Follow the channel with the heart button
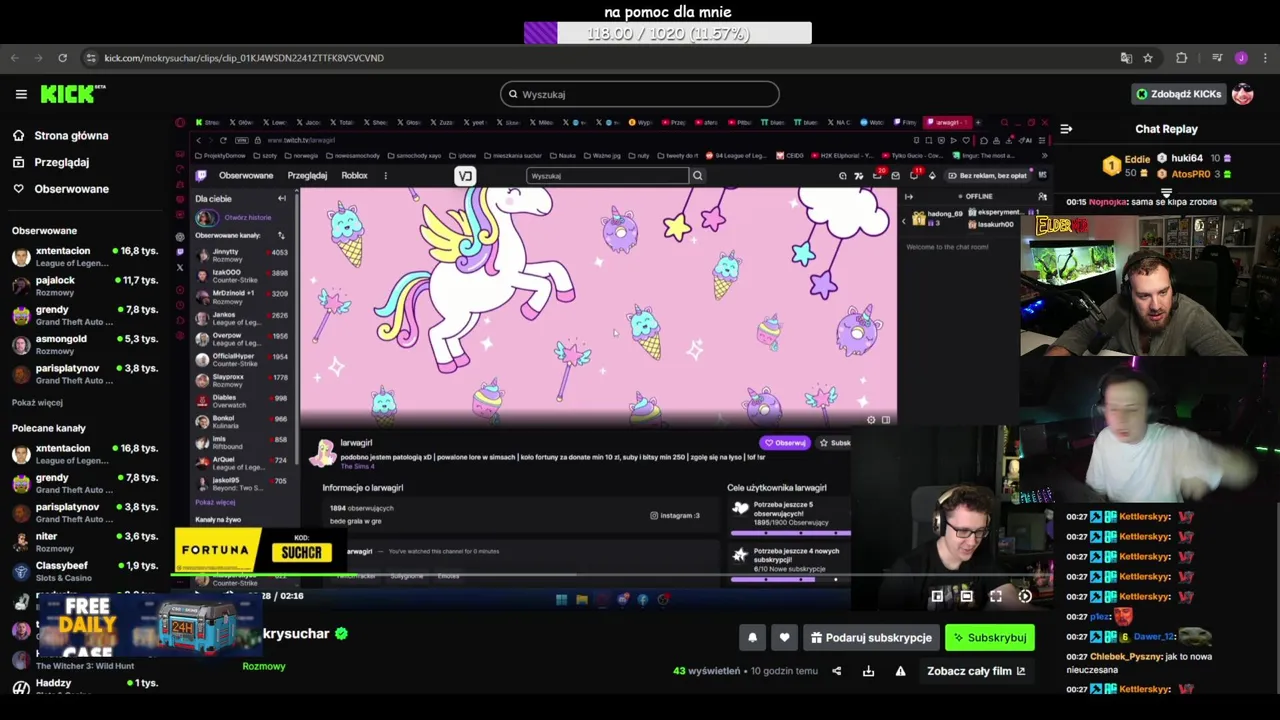This screenshot has height=720, width=1280. tap(784, 637)
